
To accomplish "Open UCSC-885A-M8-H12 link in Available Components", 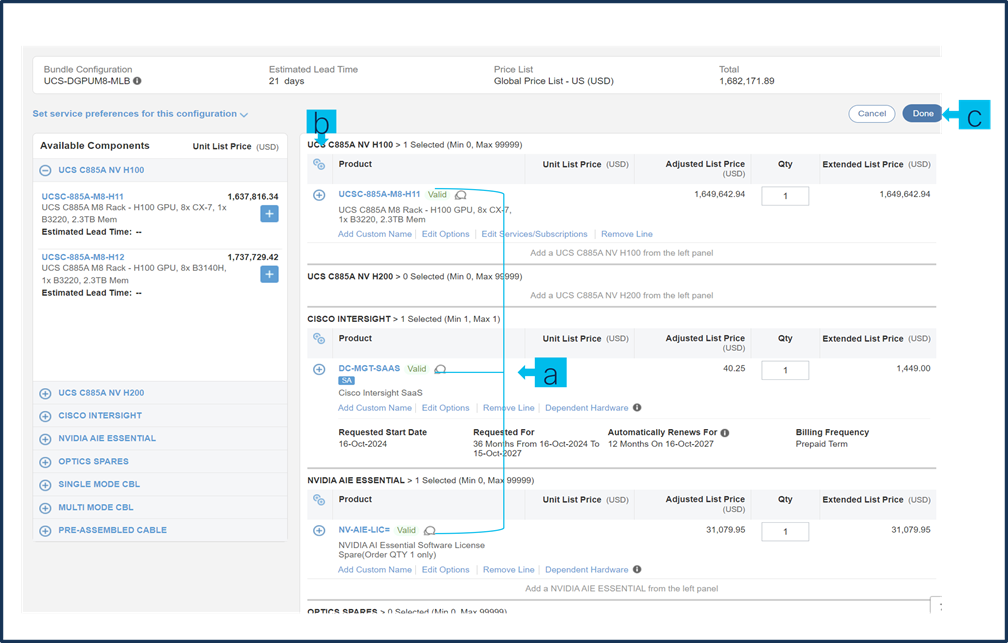I will [83, 257].
